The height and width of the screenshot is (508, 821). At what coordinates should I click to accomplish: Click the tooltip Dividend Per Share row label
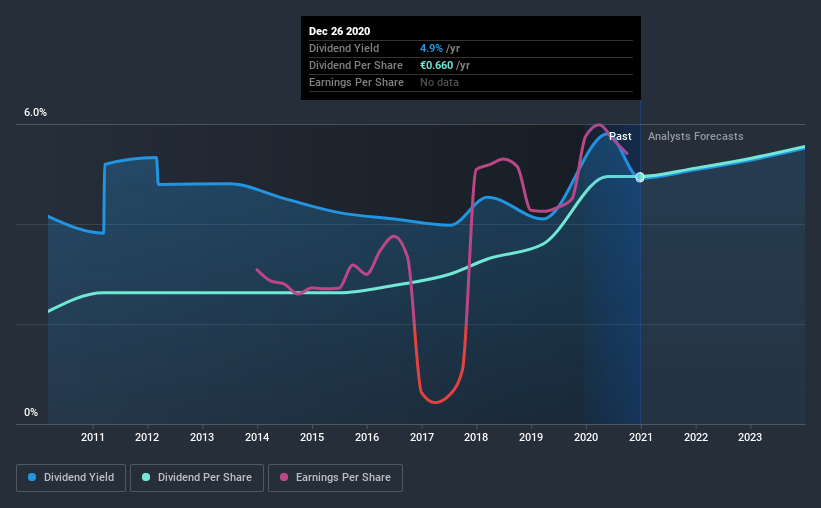click(x=356, y=65)
